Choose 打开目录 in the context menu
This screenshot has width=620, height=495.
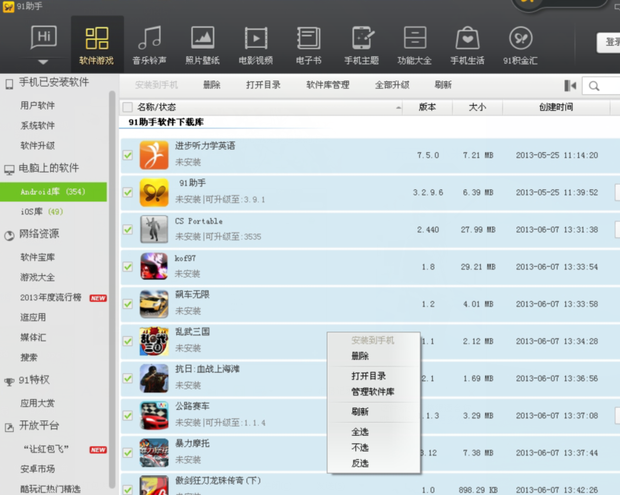coord(369,376)
